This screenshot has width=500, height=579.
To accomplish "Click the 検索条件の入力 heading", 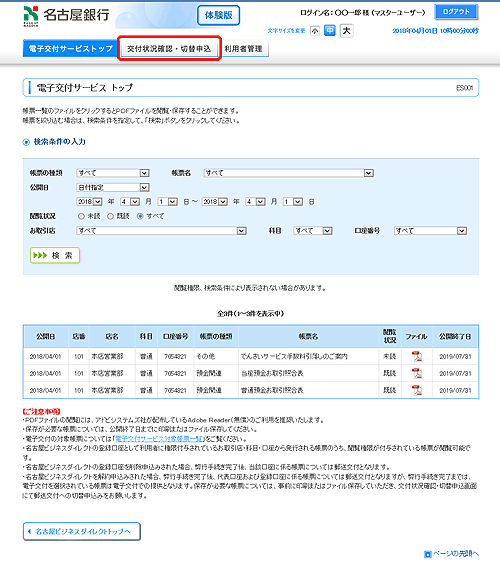I will pos(59,142).
